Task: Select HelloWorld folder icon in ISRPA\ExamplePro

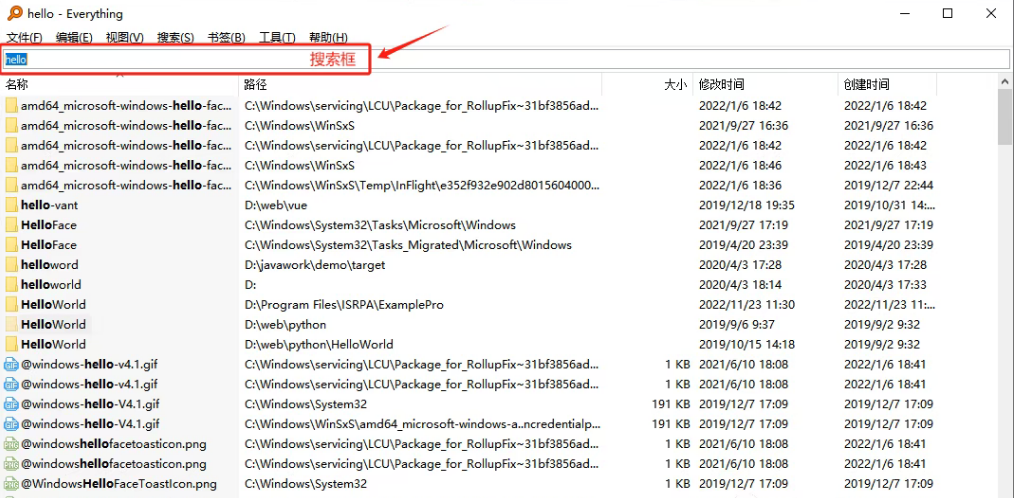Action: click(x=11, y=305)
